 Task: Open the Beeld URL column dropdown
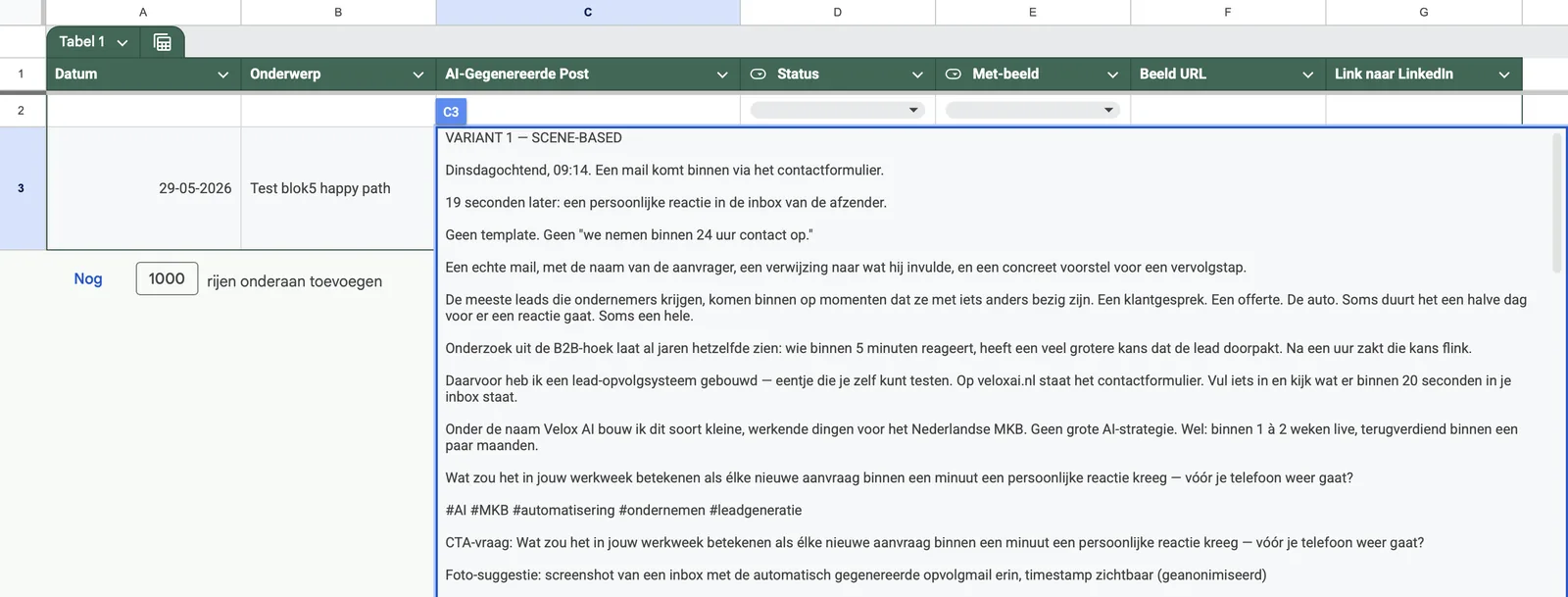[1307, 75]
